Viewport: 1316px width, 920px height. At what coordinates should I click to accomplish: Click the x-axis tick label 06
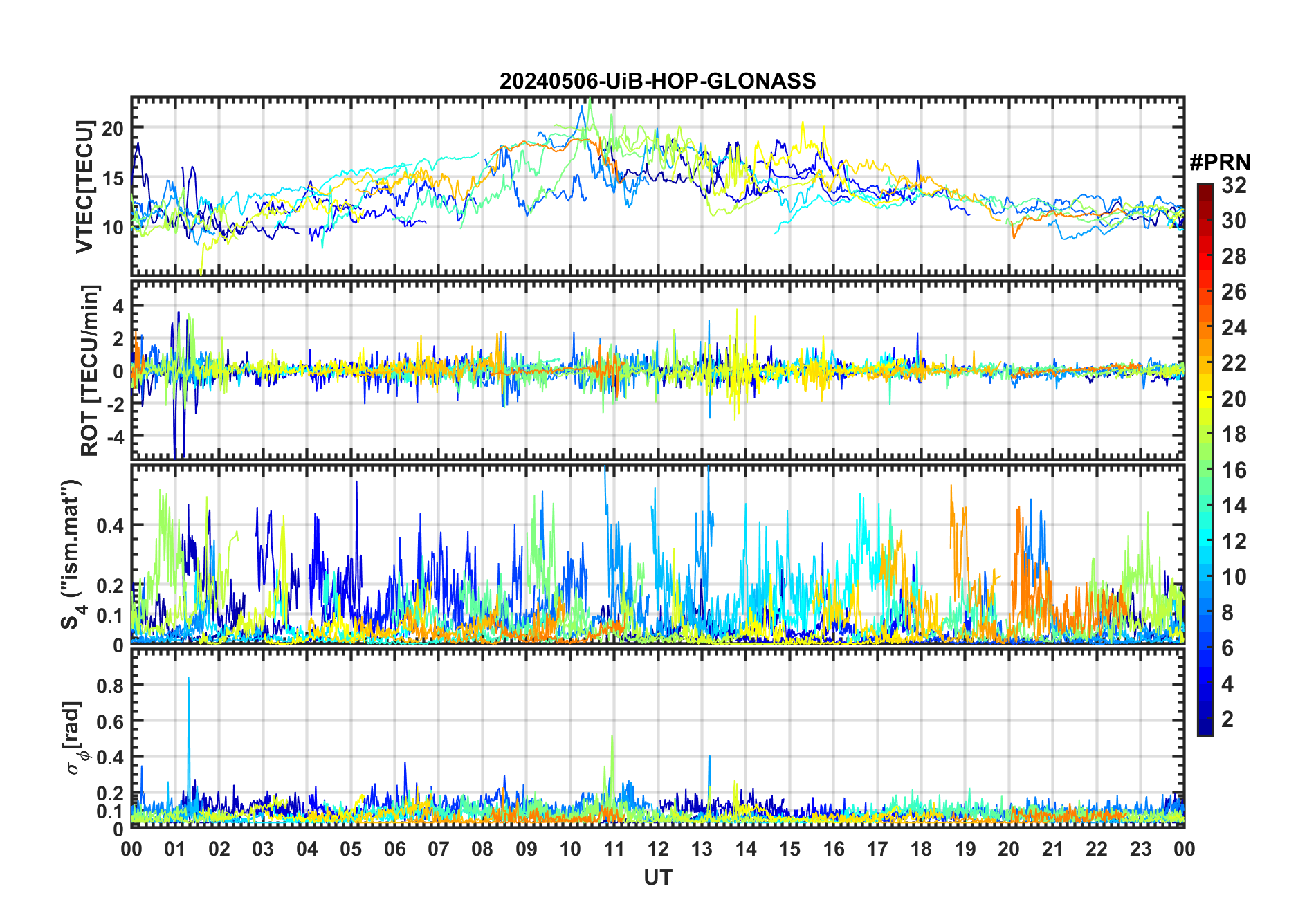point(394,849)
